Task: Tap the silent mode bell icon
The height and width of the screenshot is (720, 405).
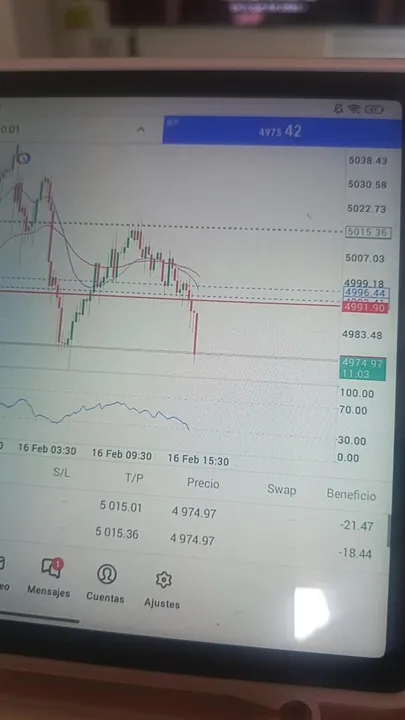Action: tap(338, 108)
